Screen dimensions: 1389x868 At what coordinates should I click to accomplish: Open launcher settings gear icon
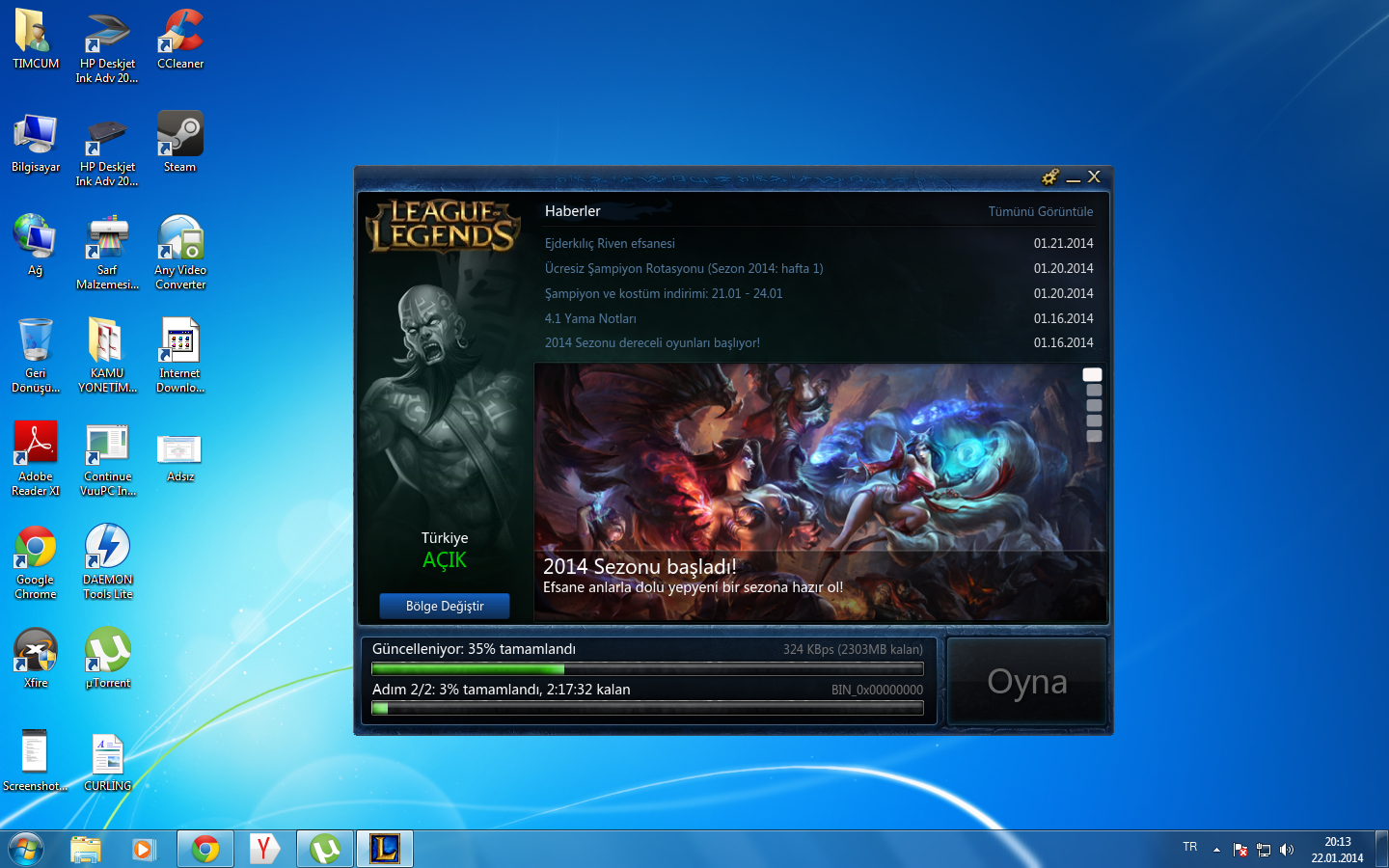[x=1050, y=176]
